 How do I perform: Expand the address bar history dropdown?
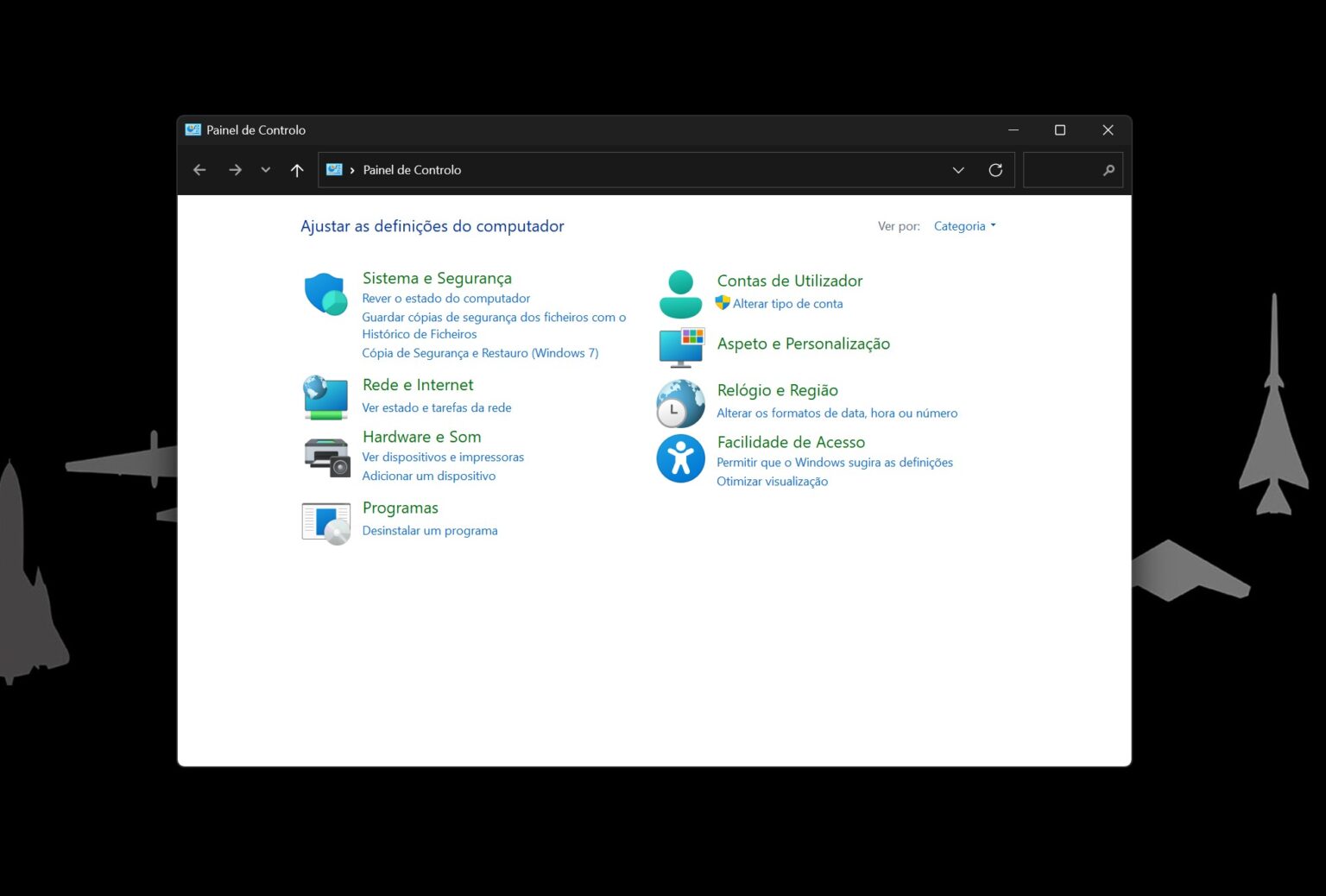[958, 170]
